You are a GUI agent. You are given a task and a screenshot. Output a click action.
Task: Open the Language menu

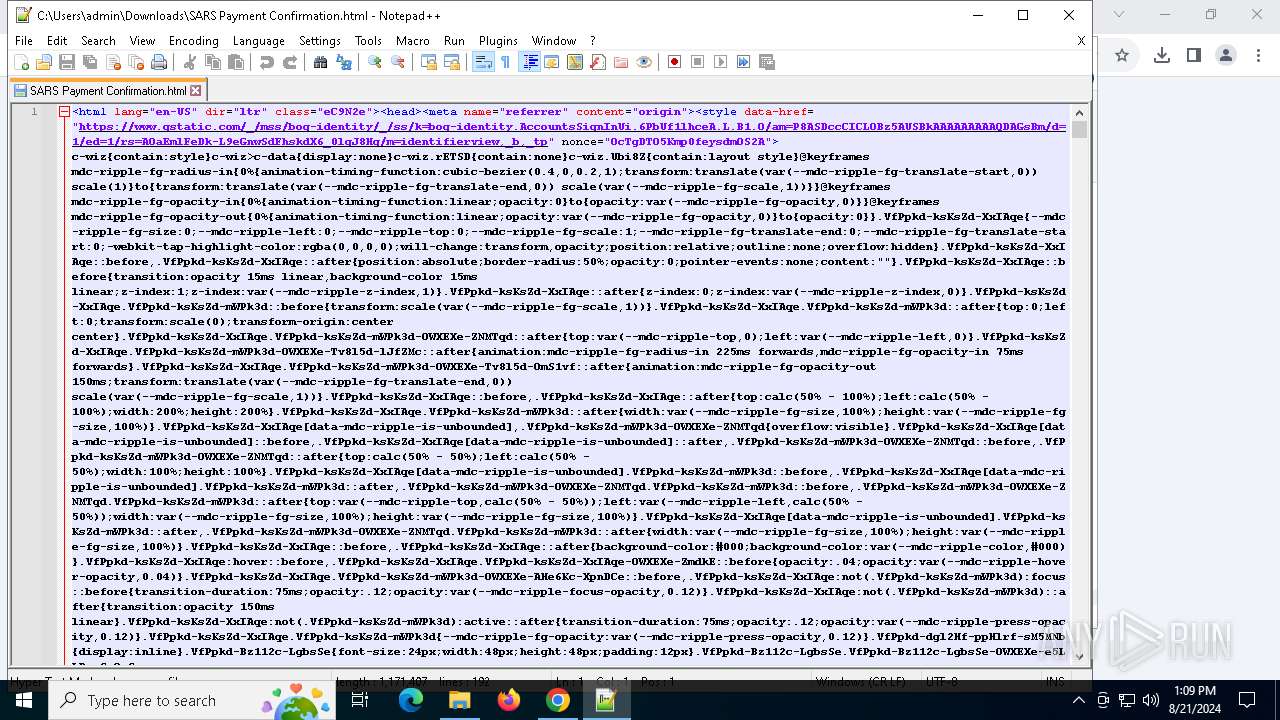[x=258, y=41]
